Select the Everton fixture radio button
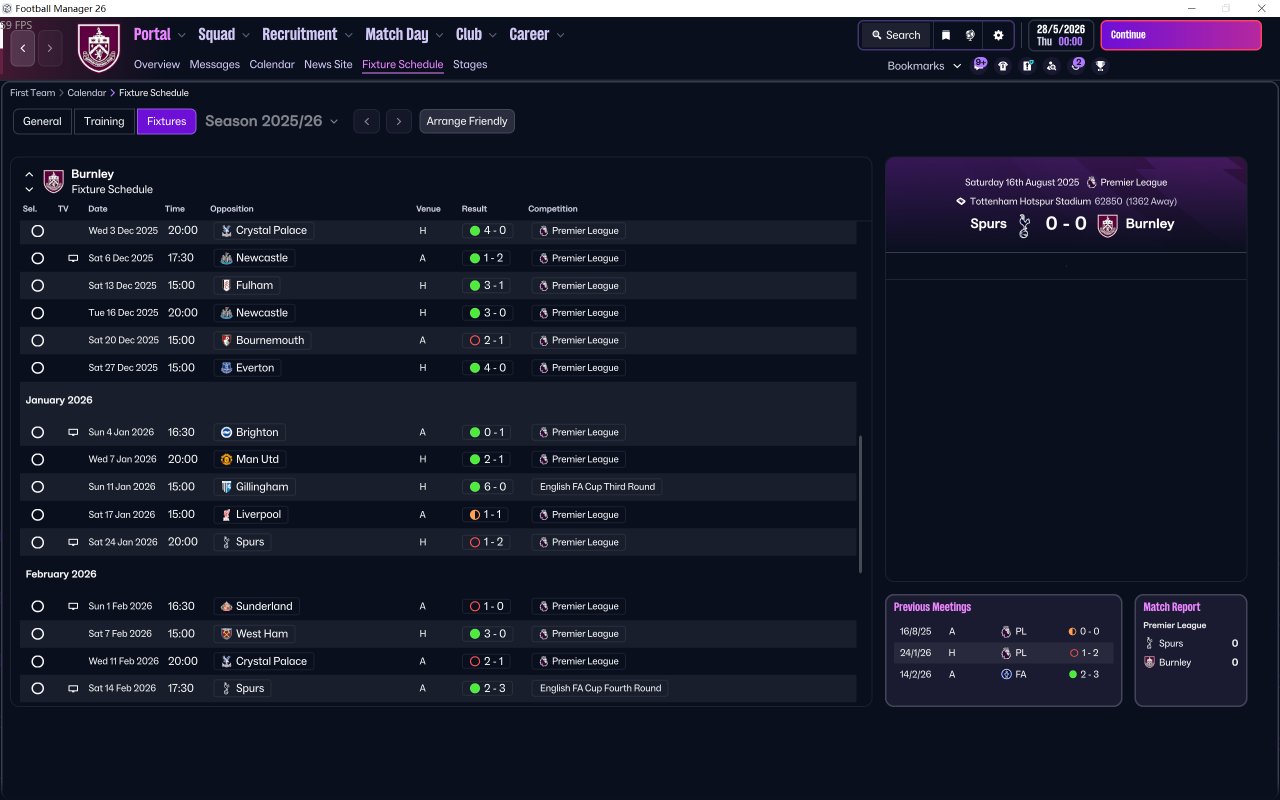This screenshot has width=1280, height=800. tap(38, 368)
